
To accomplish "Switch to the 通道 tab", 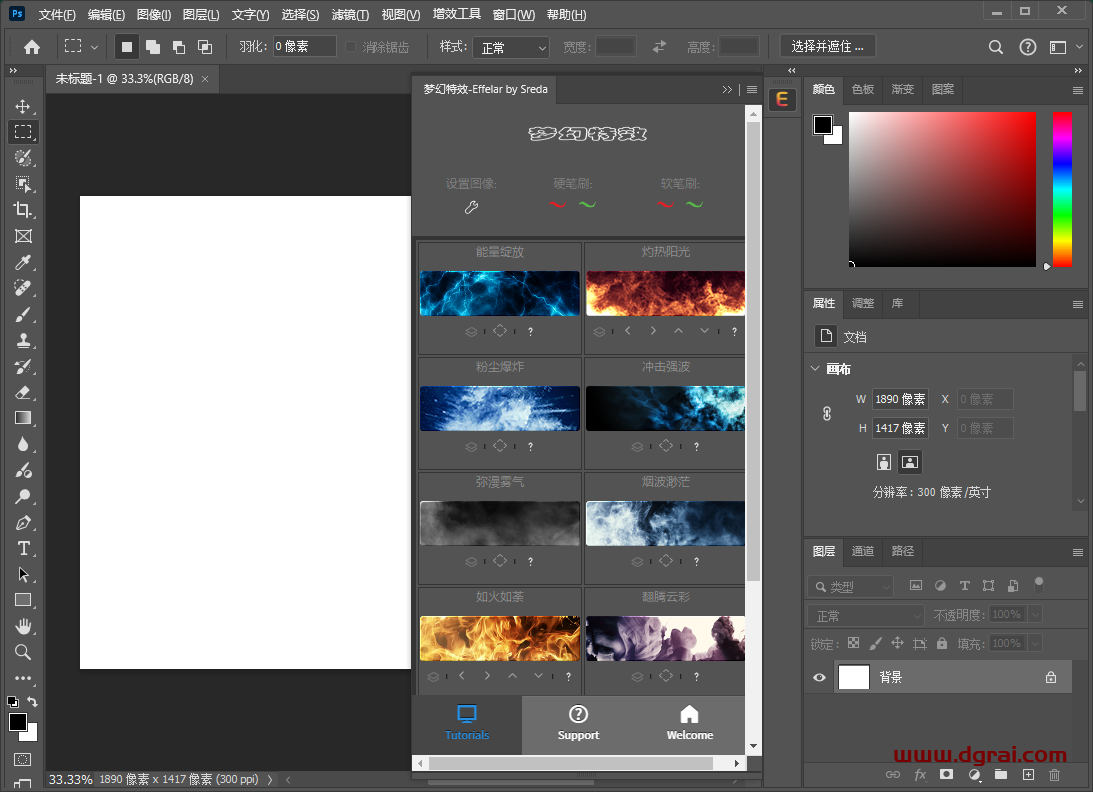I will 862,551.
